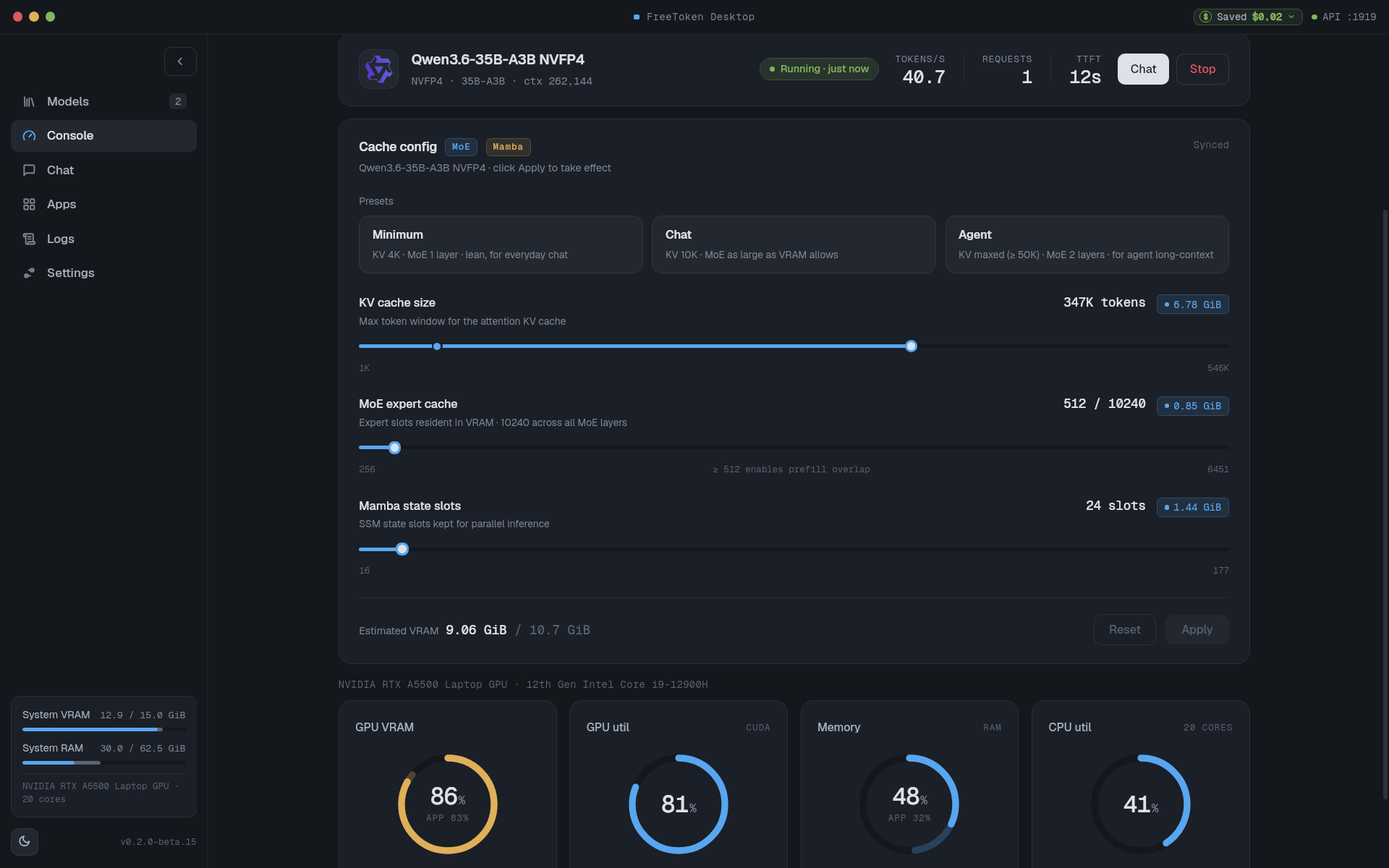Click the version label v0.2.0-beta.15
Viewport: 1389px width, 868px height.
coord(158,842)
